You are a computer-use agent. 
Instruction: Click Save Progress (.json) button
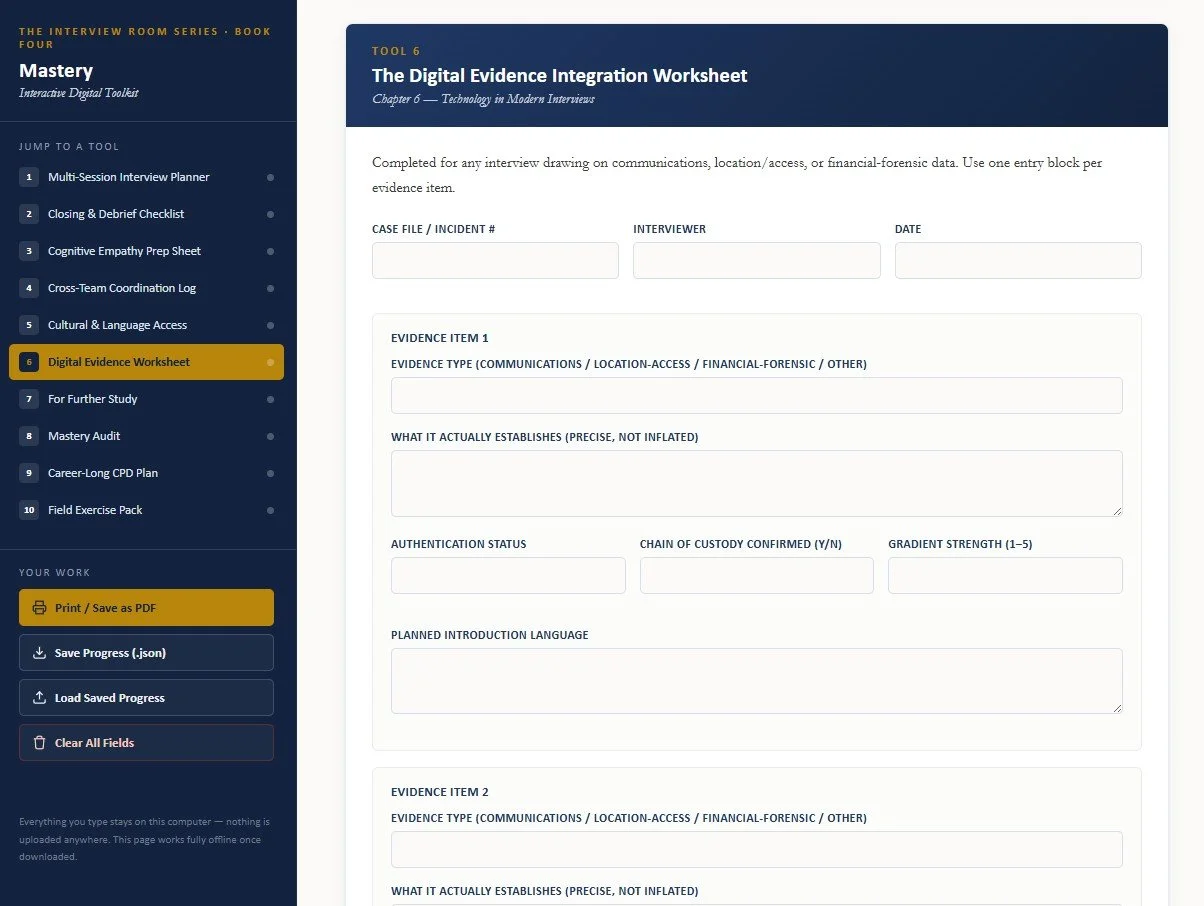146,653
